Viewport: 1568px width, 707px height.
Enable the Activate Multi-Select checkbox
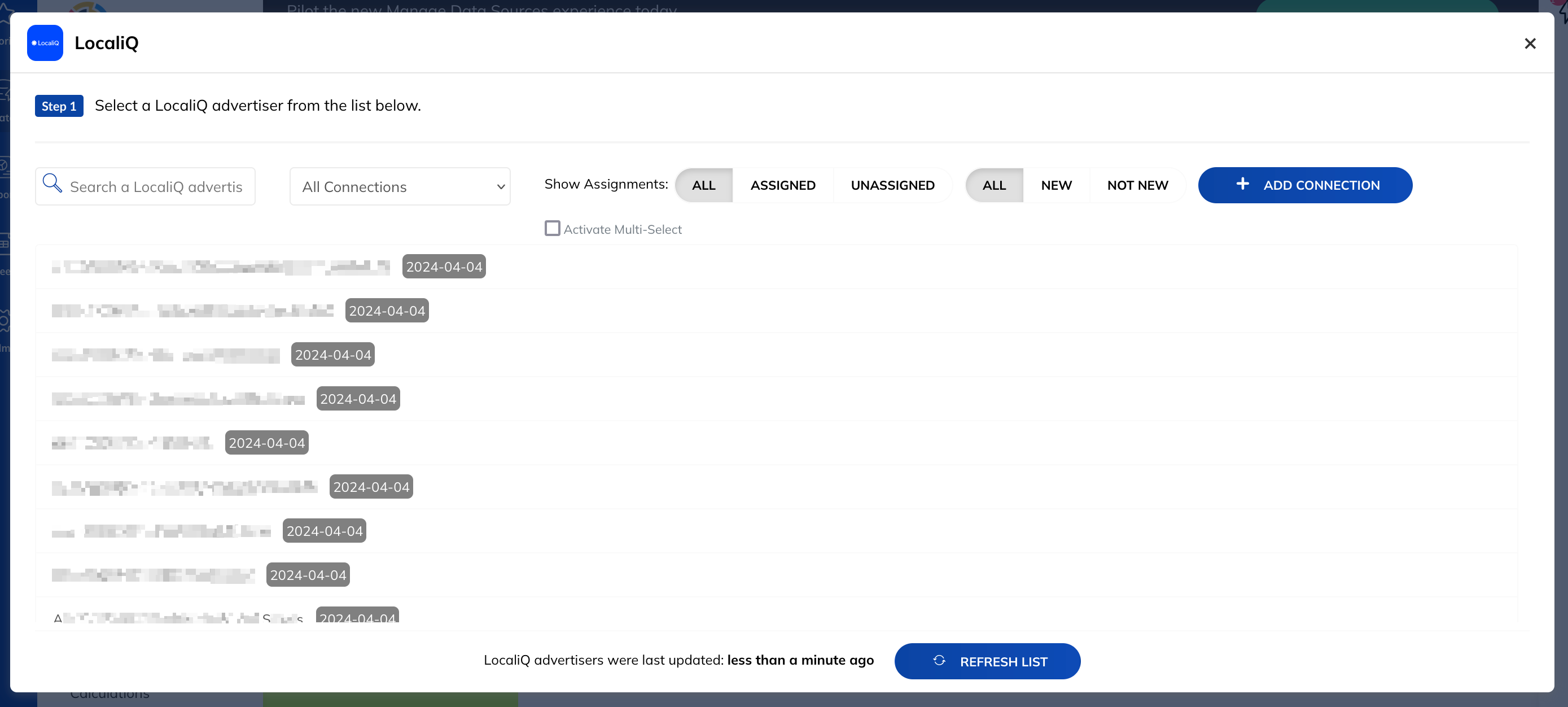tap(552, 228)
